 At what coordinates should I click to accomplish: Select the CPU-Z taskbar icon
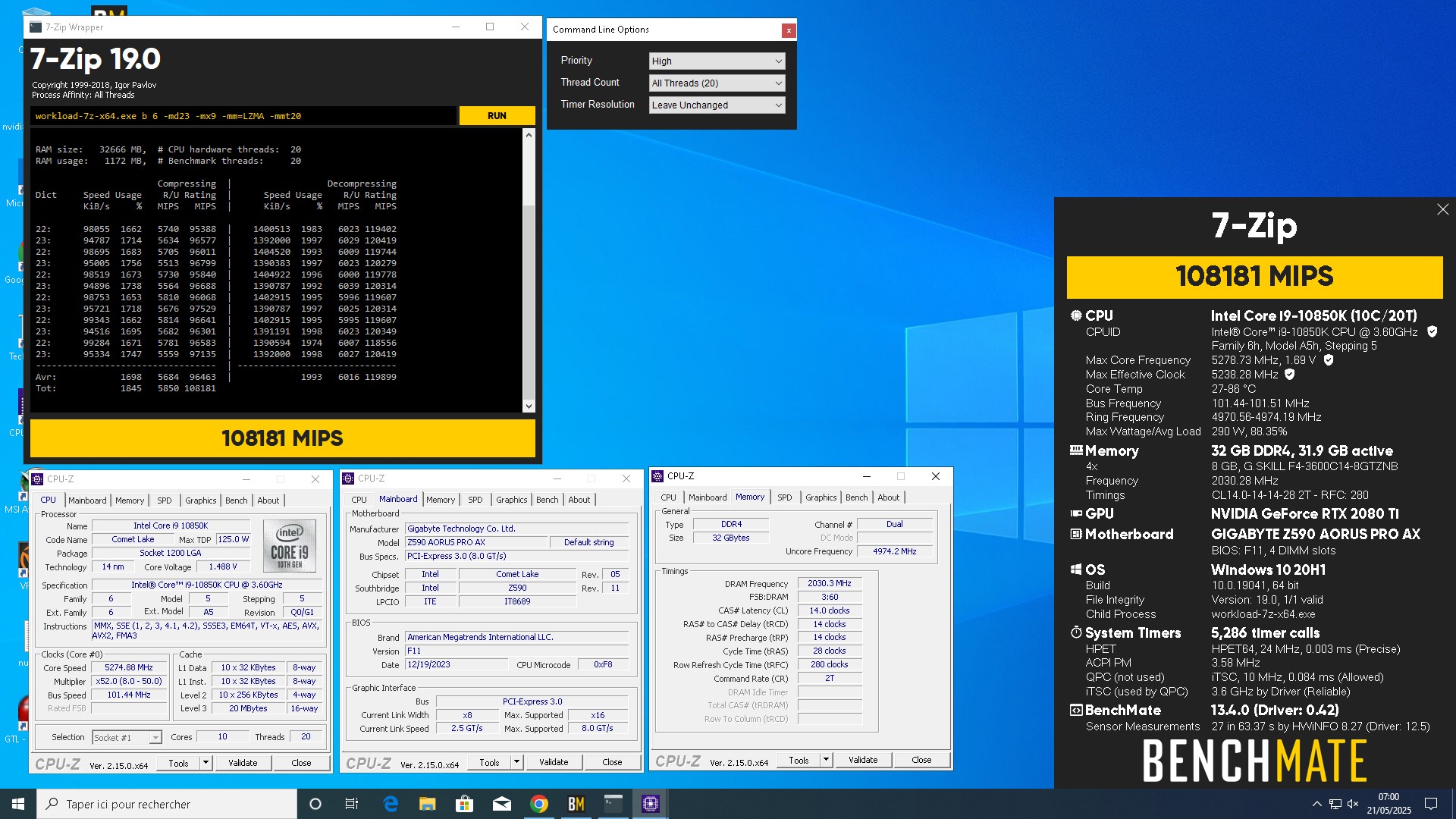651,804
